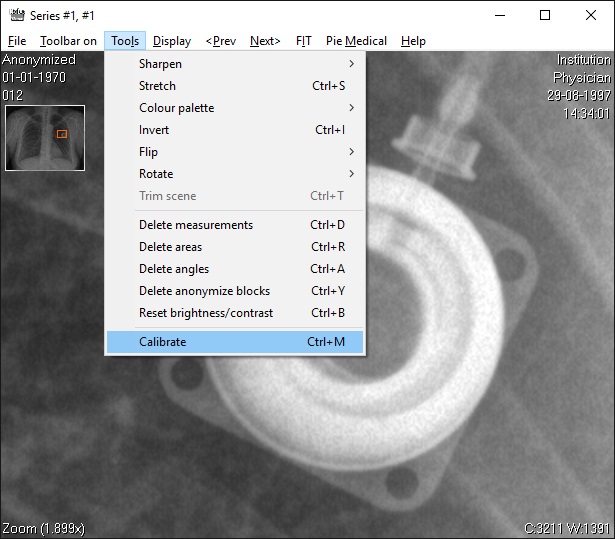Choose Delete measurements
Image resolution: width=615 pixels, height=539 pixels.
235,225
